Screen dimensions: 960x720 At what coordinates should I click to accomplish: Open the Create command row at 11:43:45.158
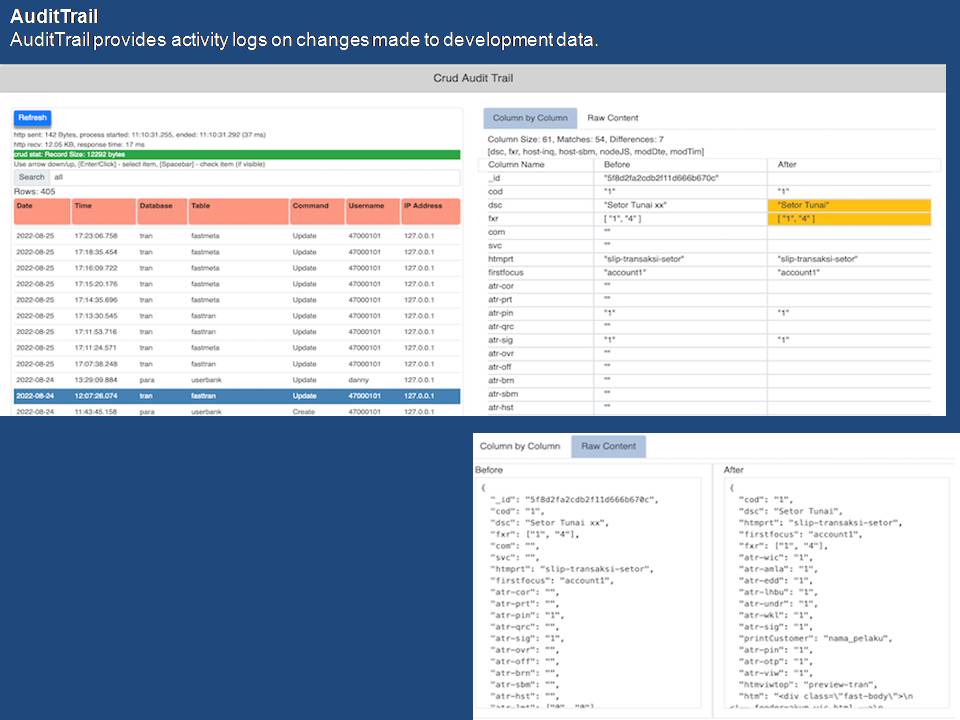[237, 411]
